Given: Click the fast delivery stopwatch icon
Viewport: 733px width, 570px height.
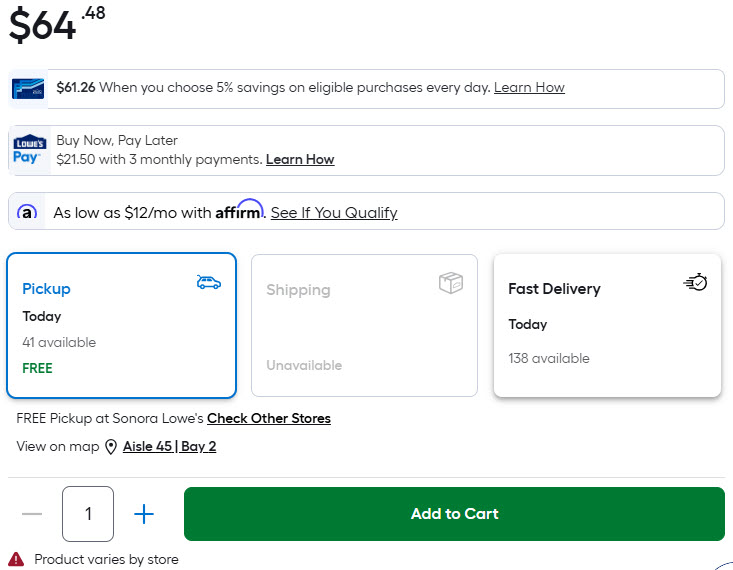Looking at the screenshot, I should pos(695,283).
